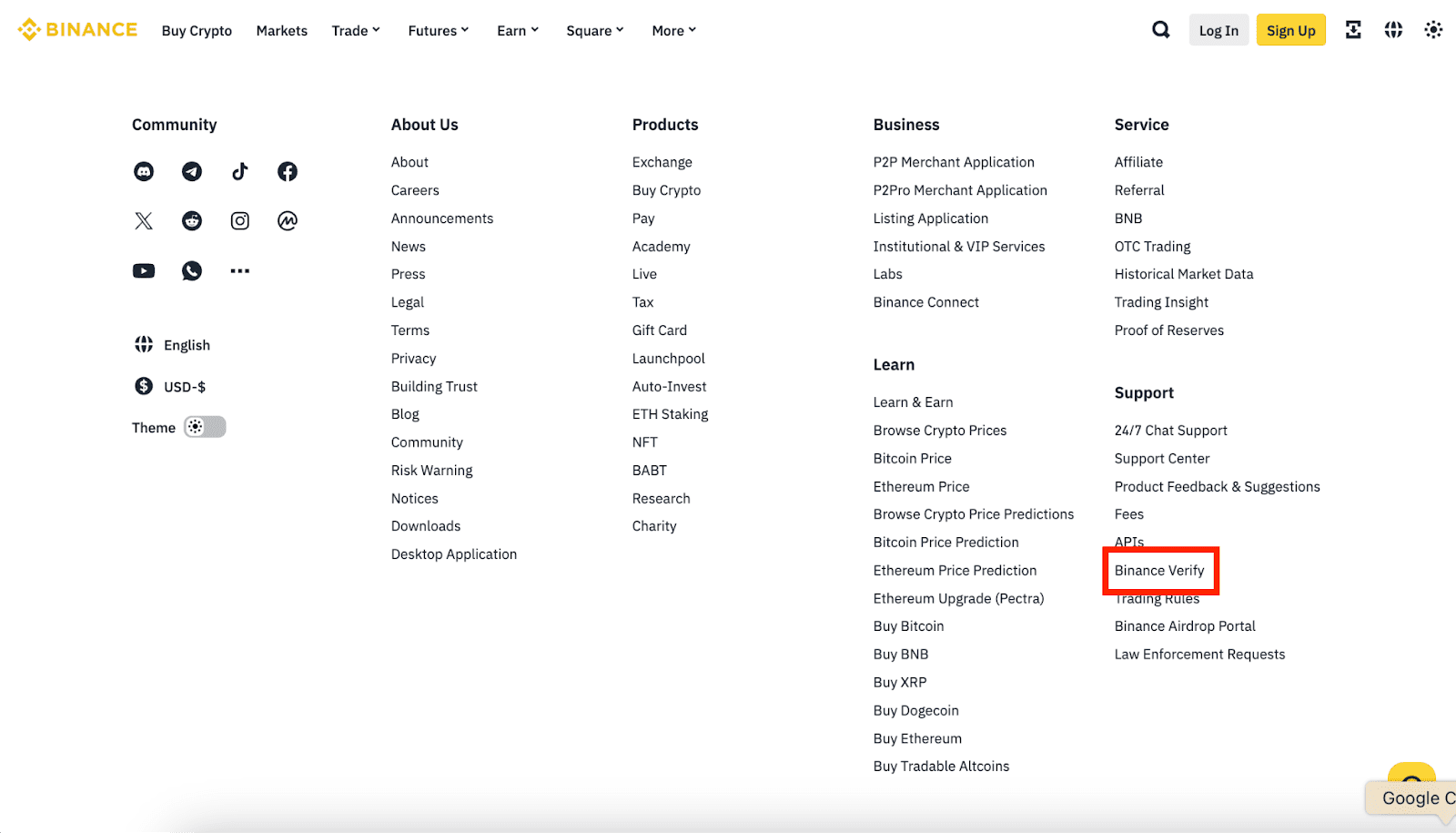Open the Launchpool link

pos(669,359)
